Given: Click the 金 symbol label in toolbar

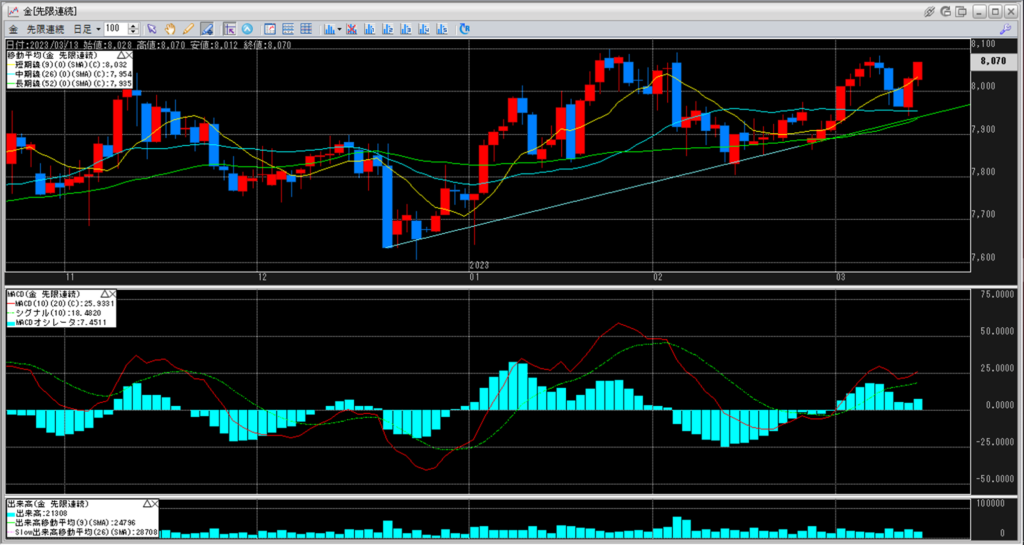Looking at the screenshot, I should coord(14,29).
